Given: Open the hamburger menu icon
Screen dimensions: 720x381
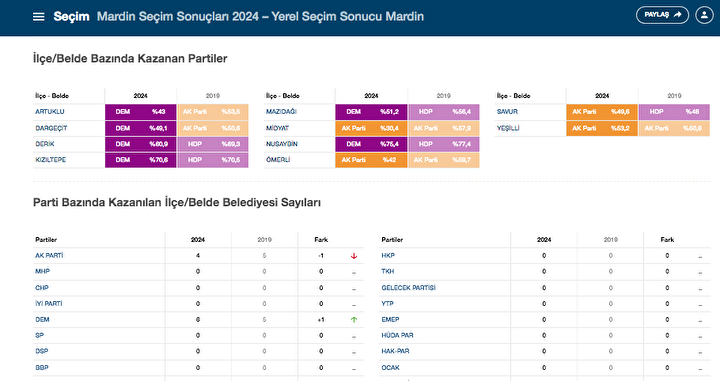Looking at the screenshot, I should click(x=39, y=17).
